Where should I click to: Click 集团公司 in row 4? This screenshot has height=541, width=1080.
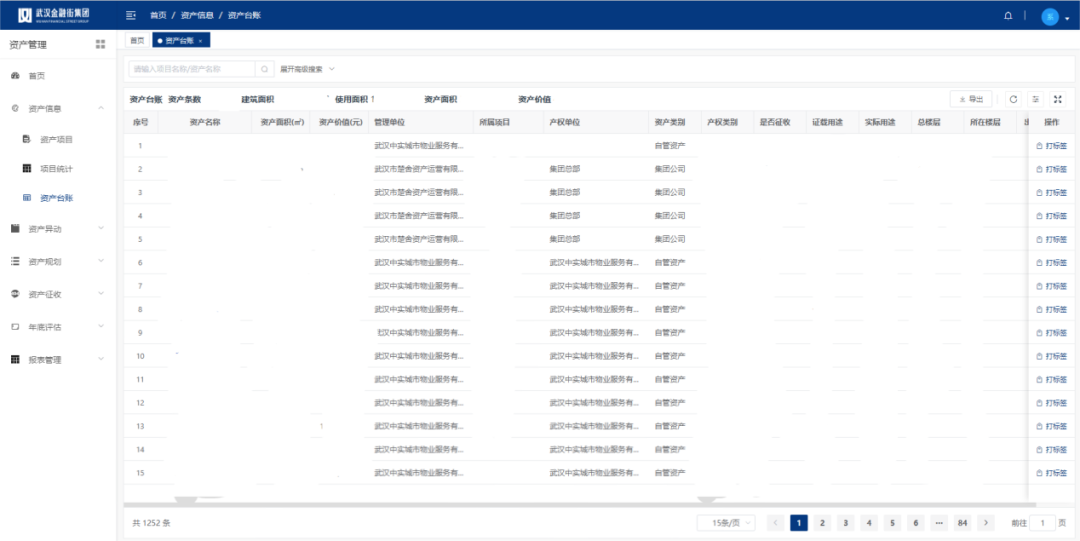pyautogui.click(x=670, y=216)
